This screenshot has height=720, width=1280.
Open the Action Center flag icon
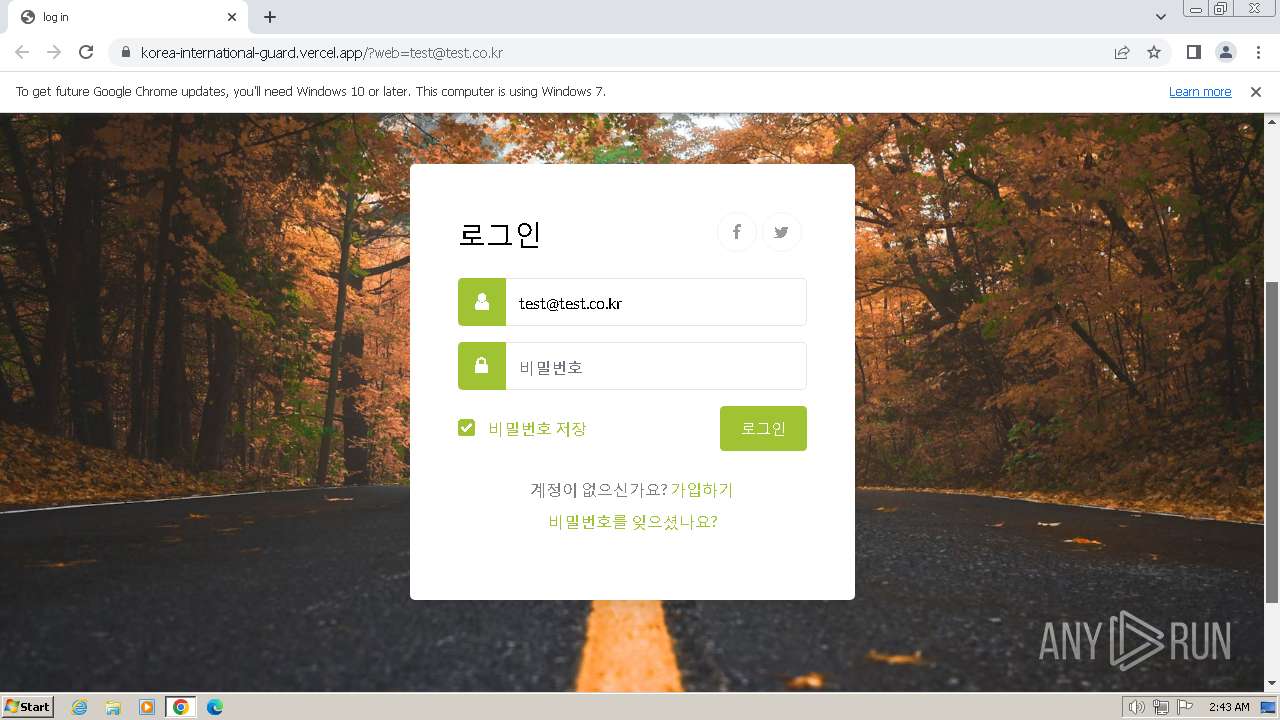1185,707
